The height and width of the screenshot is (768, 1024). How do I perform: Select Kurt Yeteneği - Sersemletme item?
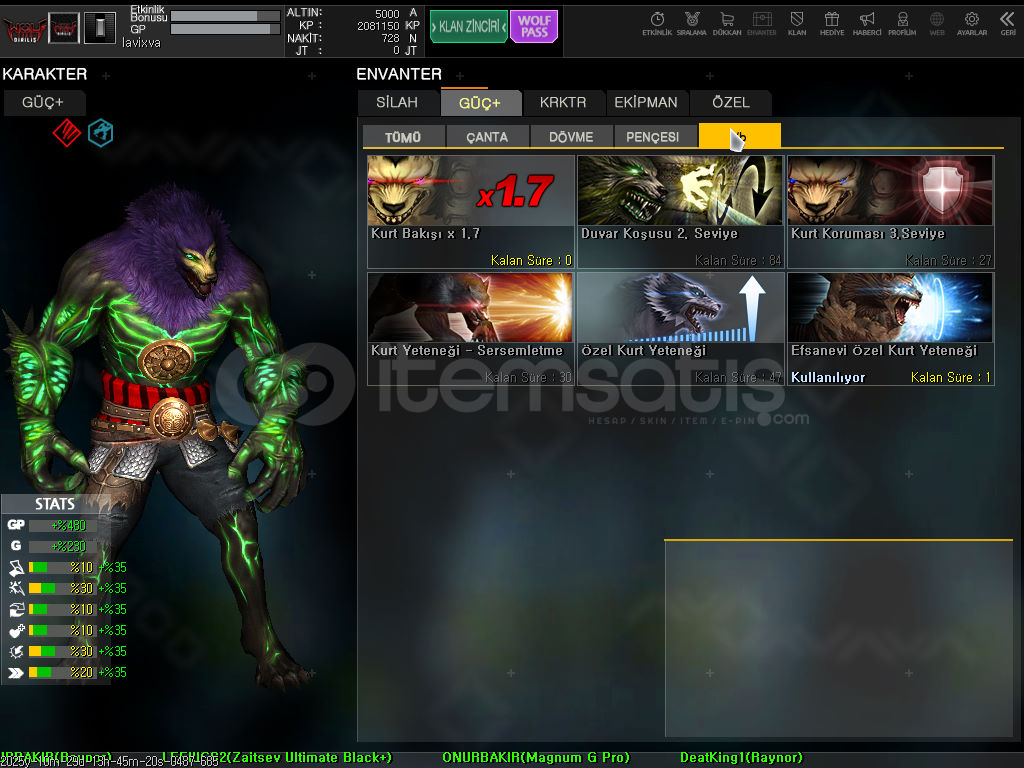[x=471, y=329]
